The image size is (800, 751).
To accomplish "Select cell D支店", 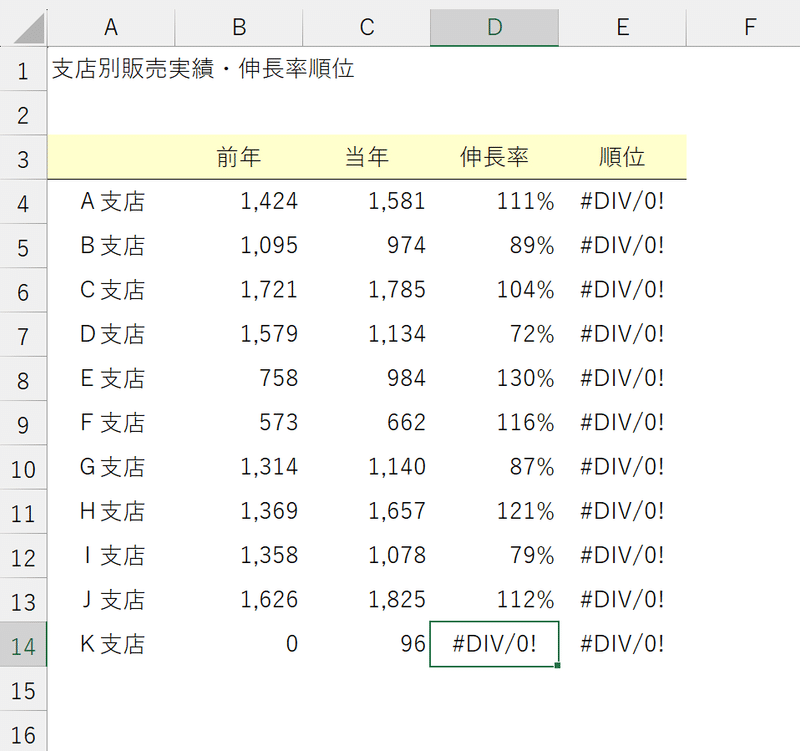I will tap(111, 334).
